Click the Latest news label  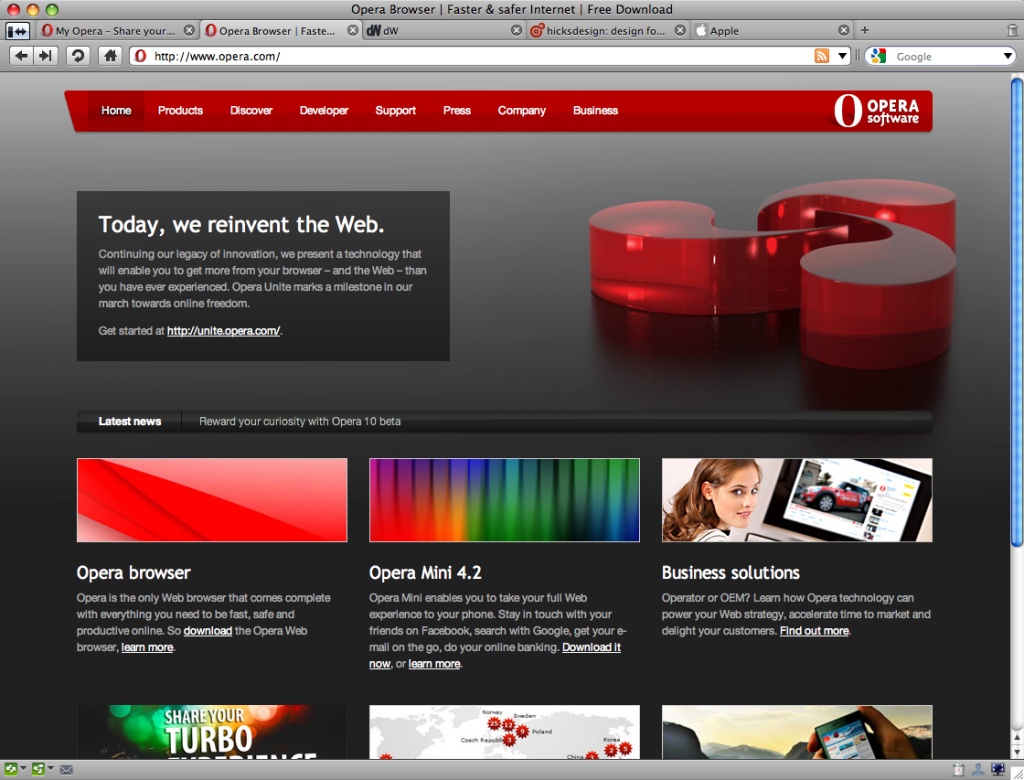[130, 421]
